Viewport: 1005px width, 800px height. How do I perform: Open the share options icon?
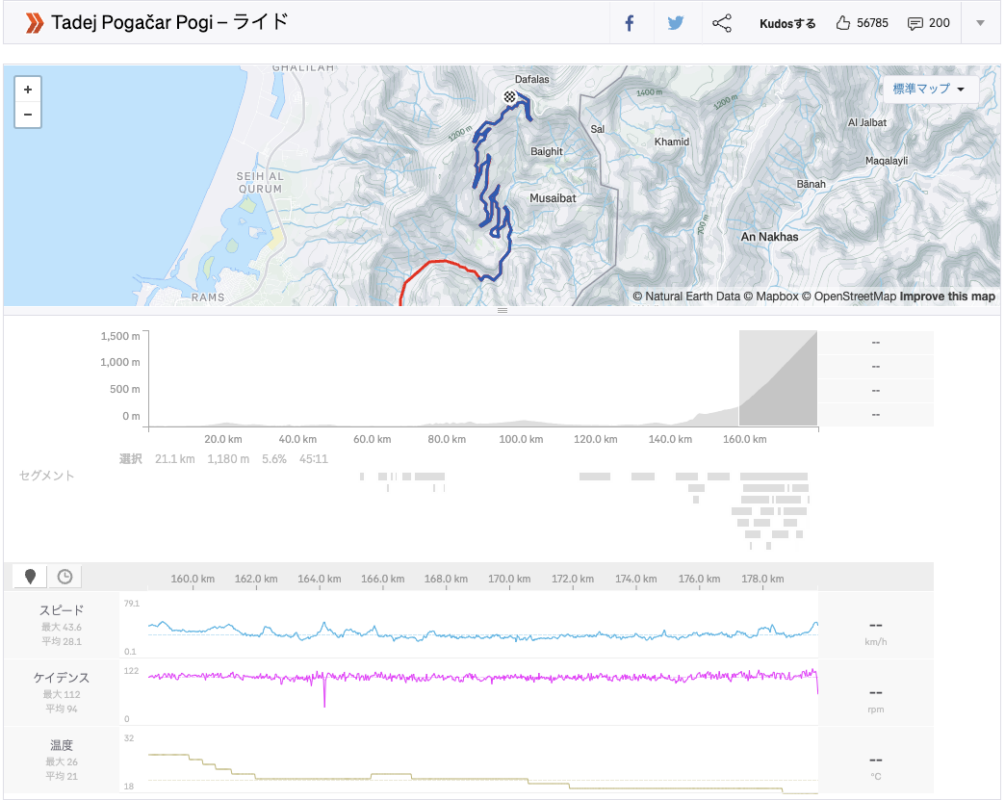pyautogui.click(x=722, y=23)
